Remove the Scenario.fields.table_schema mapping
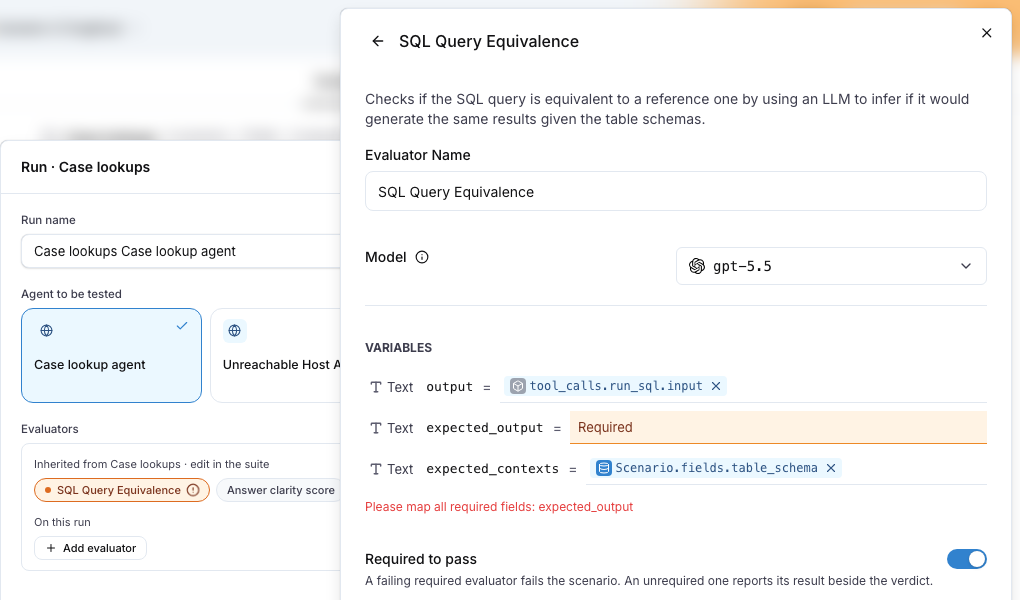1020x600 pixels. [831, 468]
